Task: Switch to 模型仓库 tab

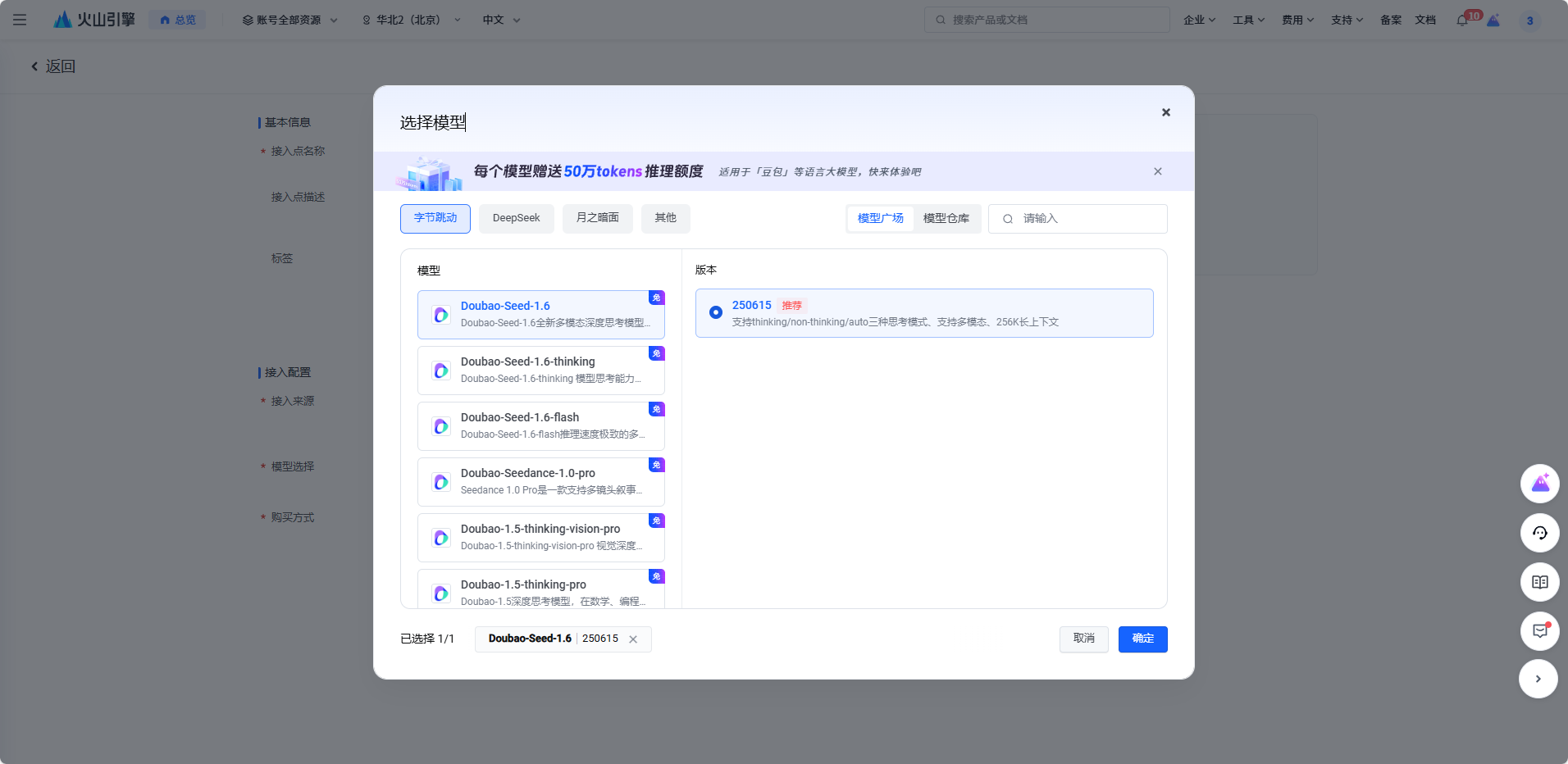Action: [946, 219]
